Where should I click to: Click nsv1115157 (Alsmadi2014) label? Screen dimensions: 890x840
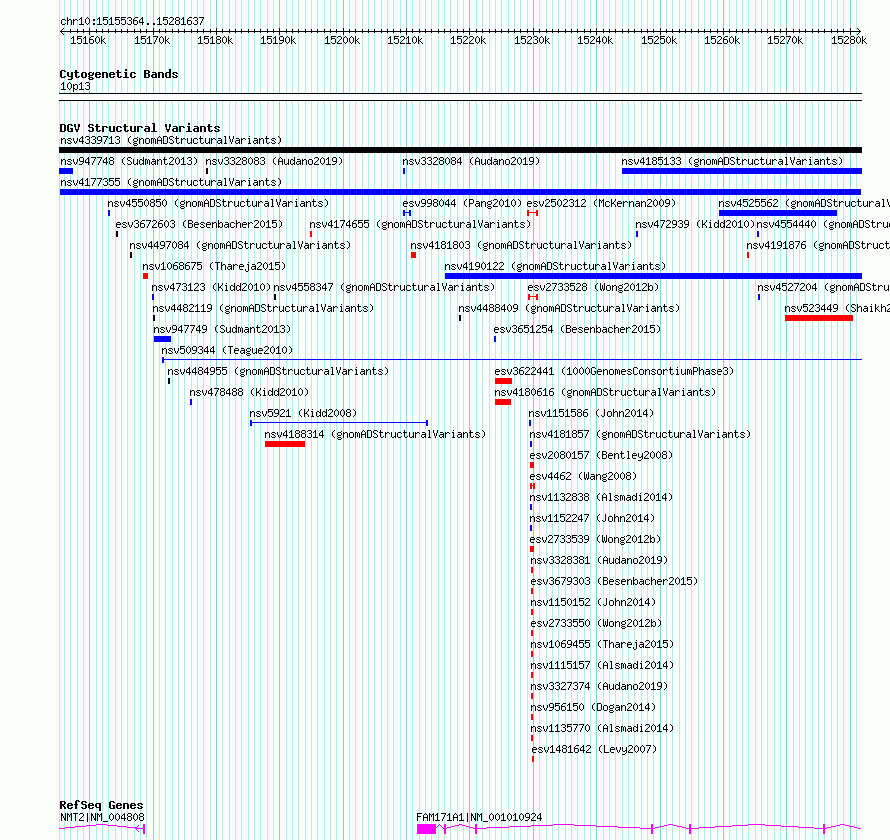[602, 665]
